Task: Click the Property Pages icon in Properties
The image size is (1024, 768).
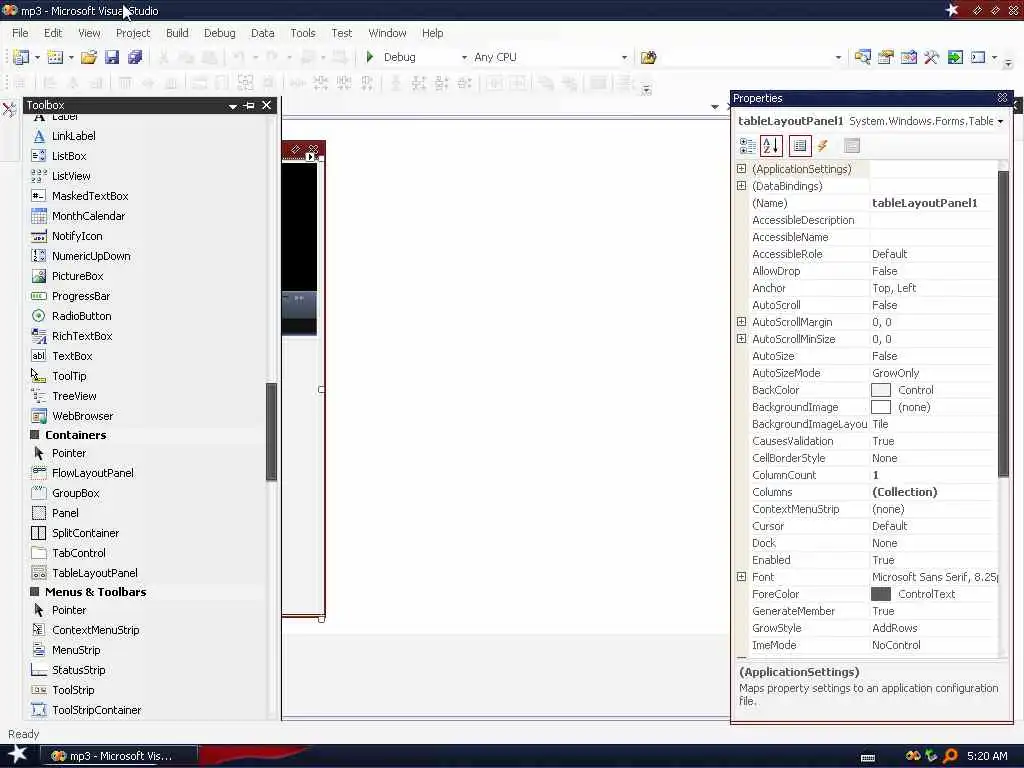Action: [852, 146]
